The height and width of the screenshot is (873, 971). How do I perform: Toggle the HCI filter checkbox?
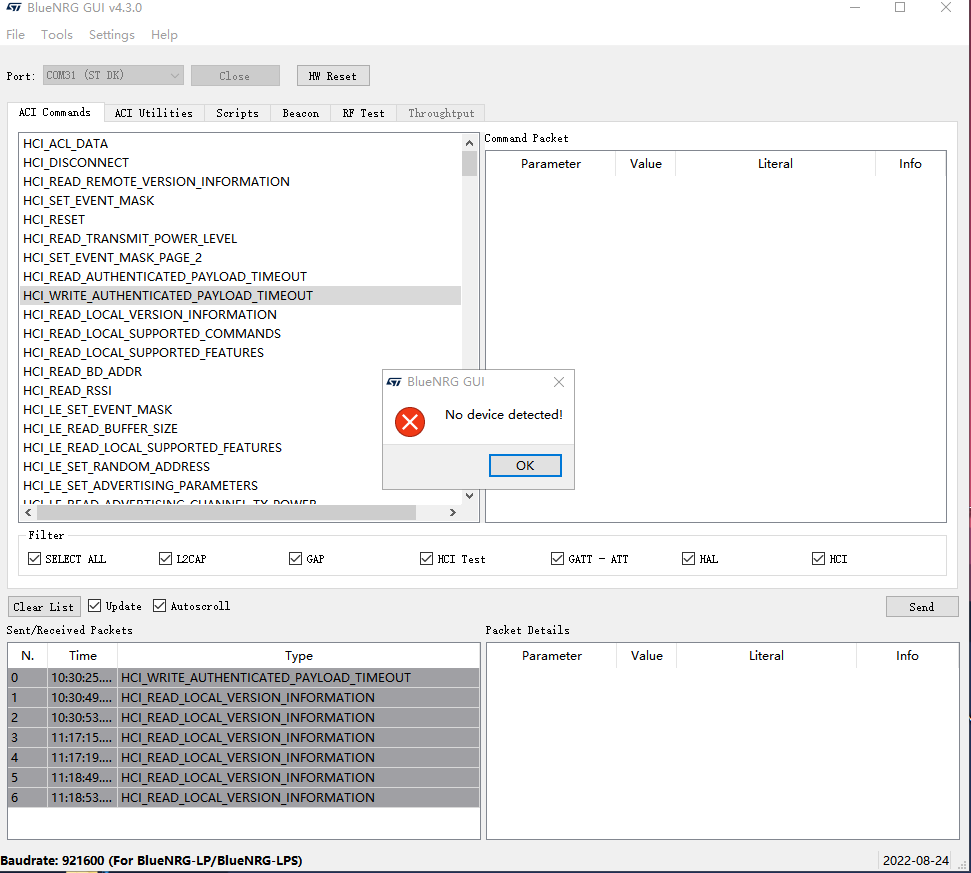819,559
